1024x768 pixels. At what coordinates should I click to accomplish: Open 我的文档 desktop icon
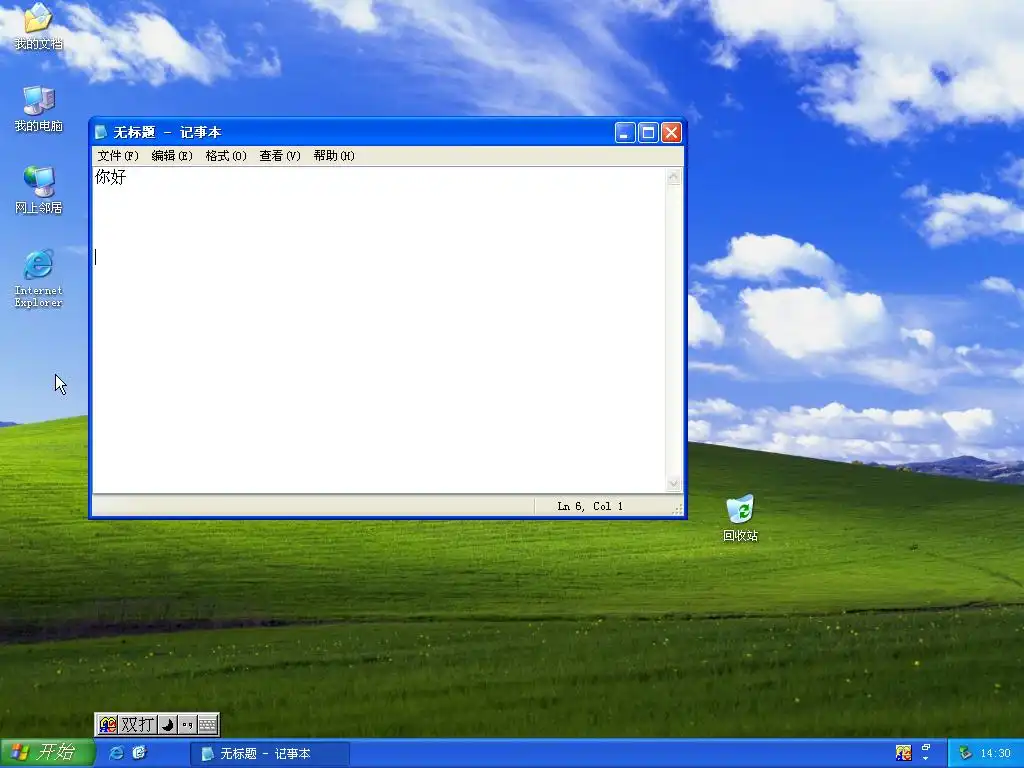click(38, 26)
